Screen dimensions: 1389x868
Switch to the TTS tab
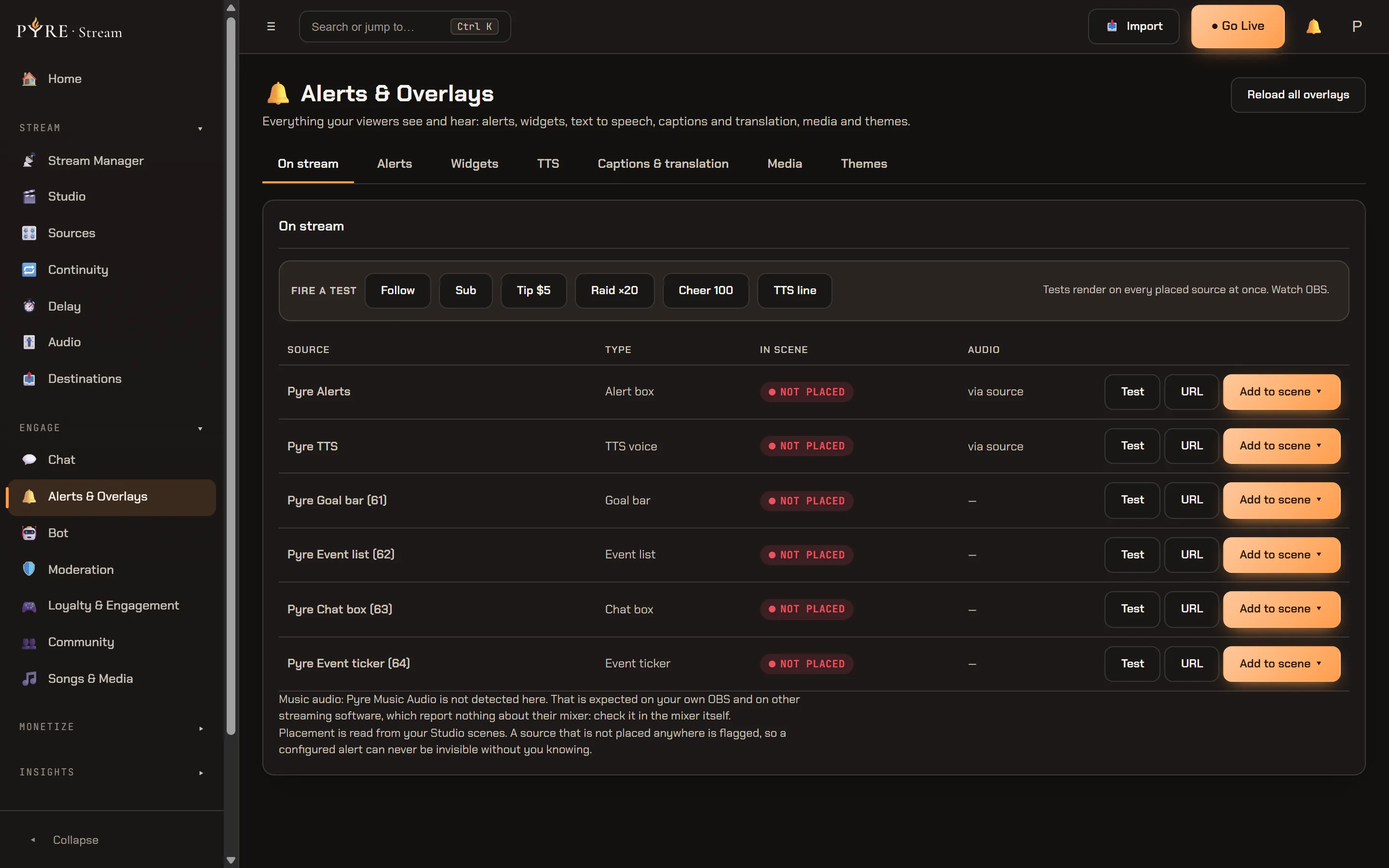pyautogui.click(x=548, y=163)
